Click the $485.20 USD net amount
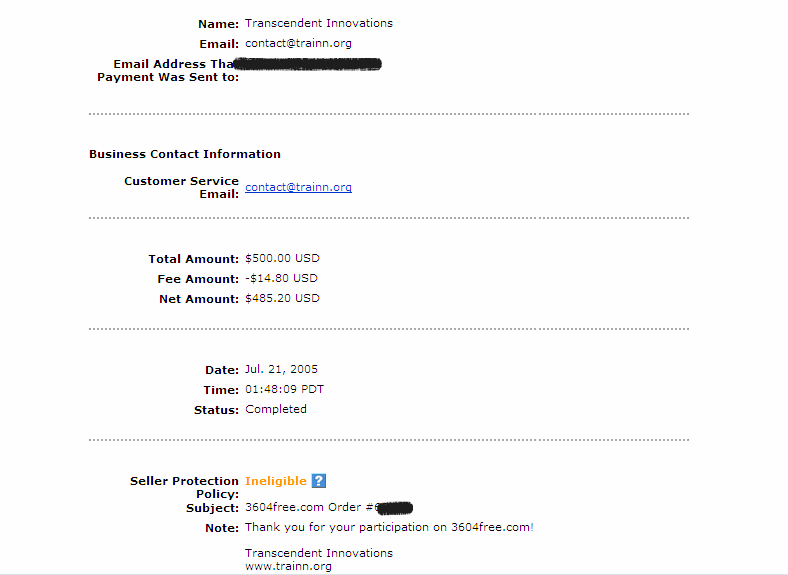This screenshot has width=788, height=575. pos(282,299)
